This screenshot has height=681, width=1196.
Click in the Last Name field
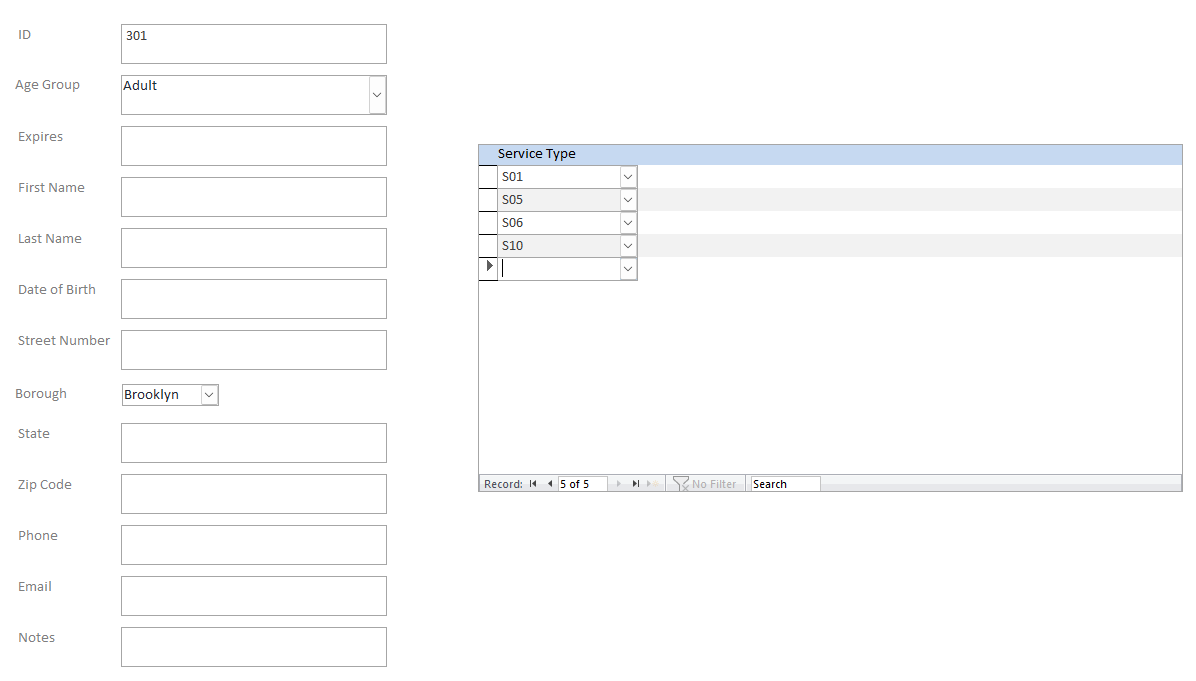tap(254, 248)
